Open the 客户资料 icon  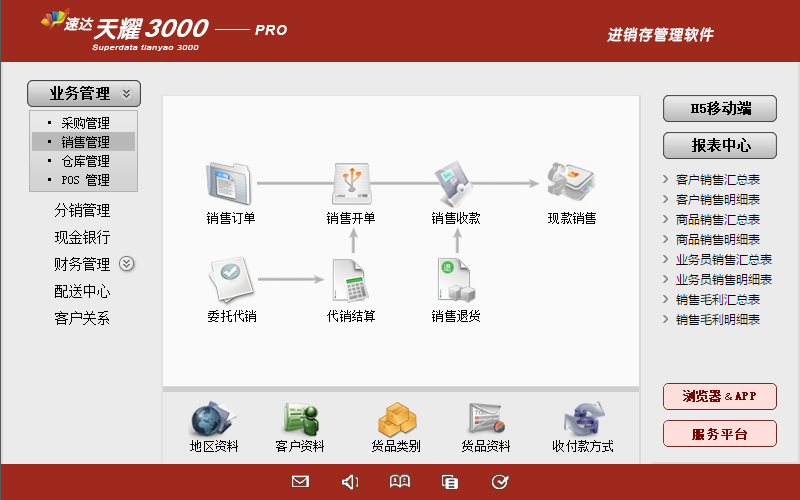[300, 417]
